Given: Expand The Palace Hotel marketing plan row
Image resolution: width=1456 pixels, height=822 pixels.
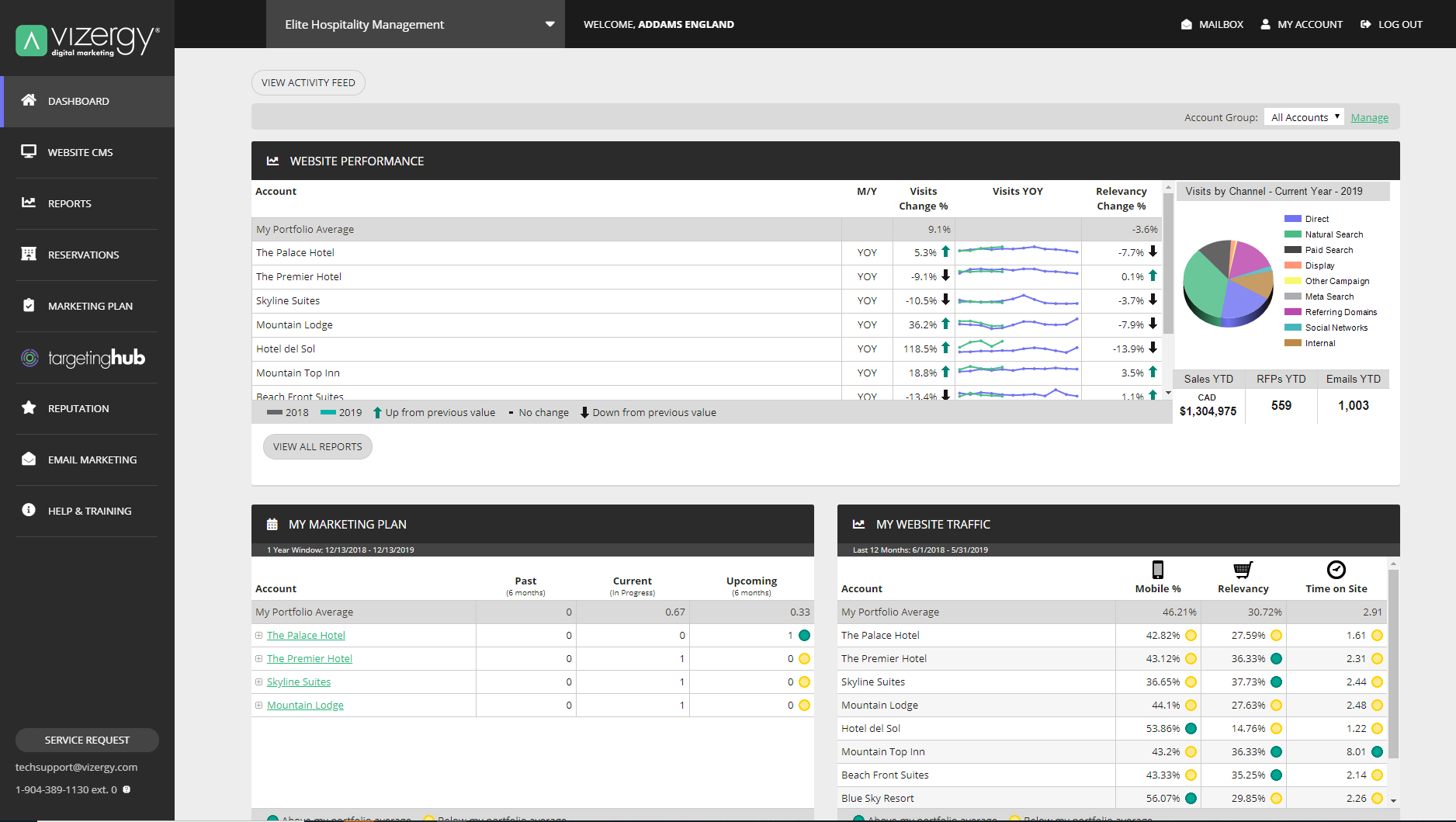Looking at the screenshot, I should 259,635.
